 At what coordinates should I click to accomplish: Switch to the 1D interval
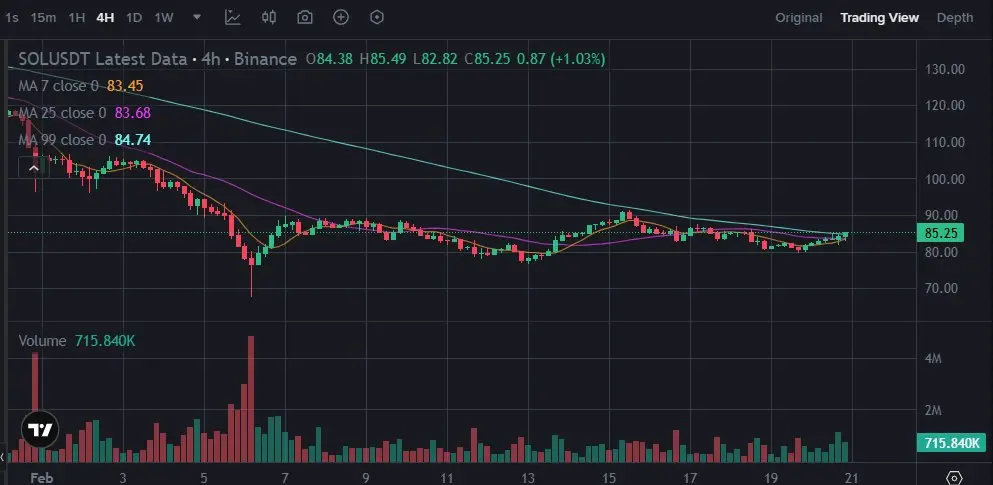[x=133, y=18]
